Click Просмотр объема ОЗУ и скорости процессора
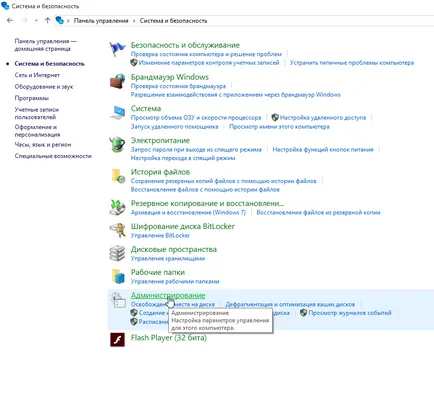 196,117
